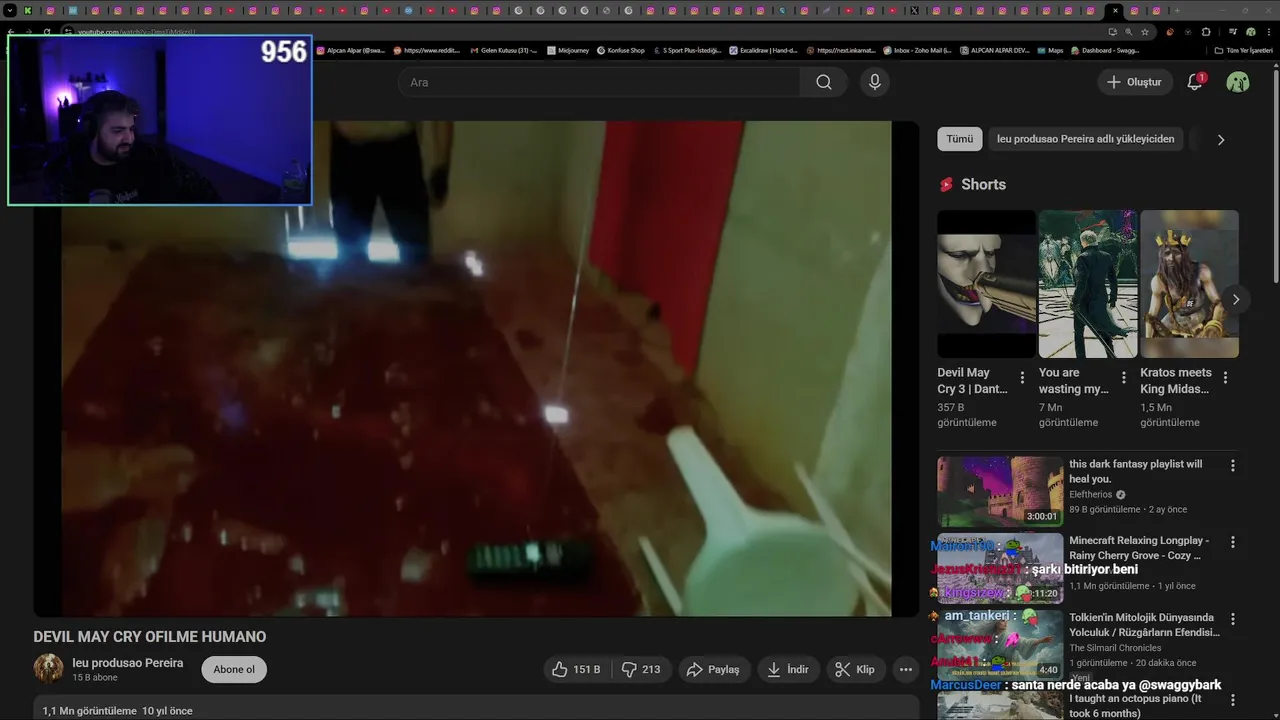Screen dimensions: 1280x720
Task: Open options for Minecraft Relaxing Longplay video
Action: (1233, 543)
